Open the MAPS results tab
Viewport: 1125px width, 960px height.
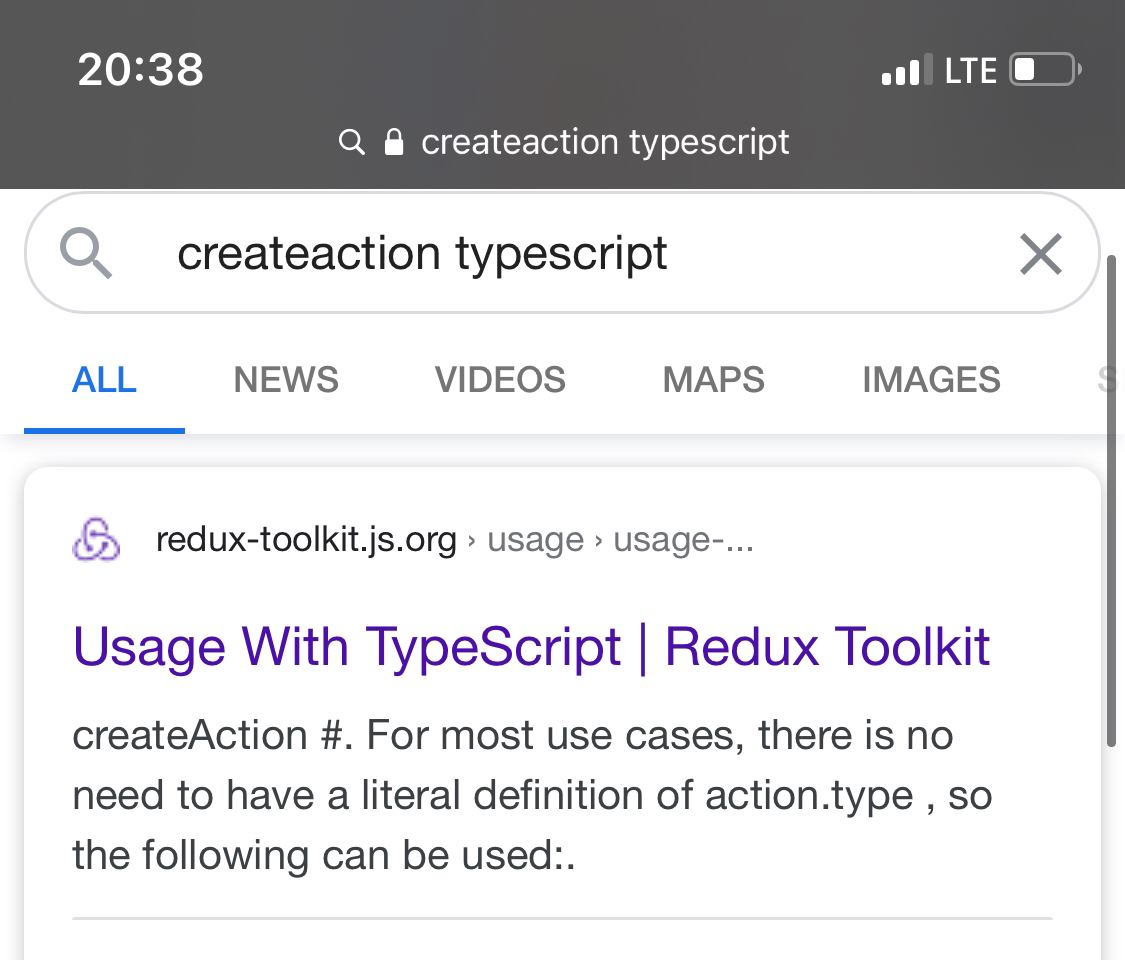(x=713, y=380)
